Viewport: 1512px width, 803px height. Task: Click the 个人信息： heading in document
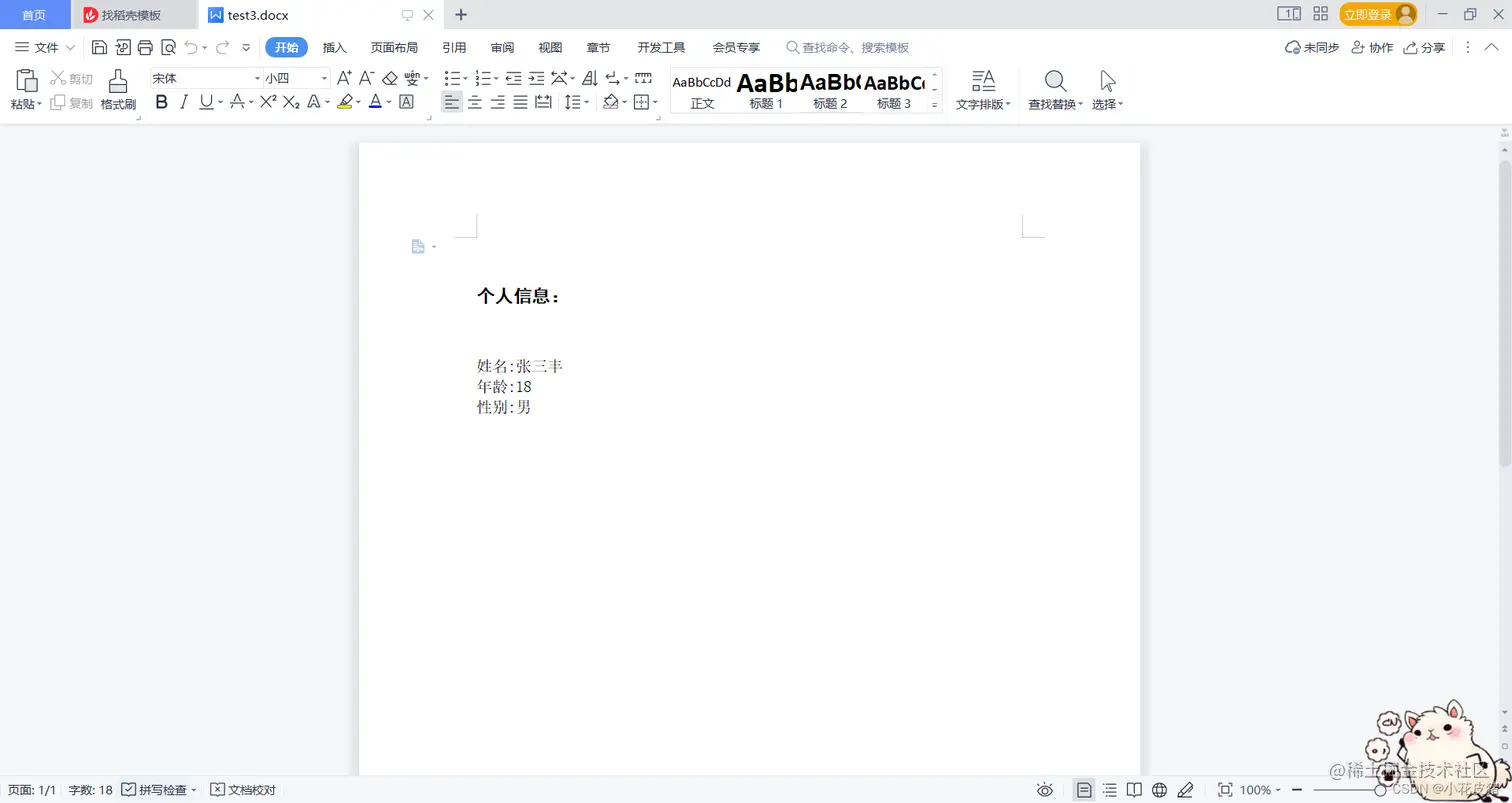(519, 296)
